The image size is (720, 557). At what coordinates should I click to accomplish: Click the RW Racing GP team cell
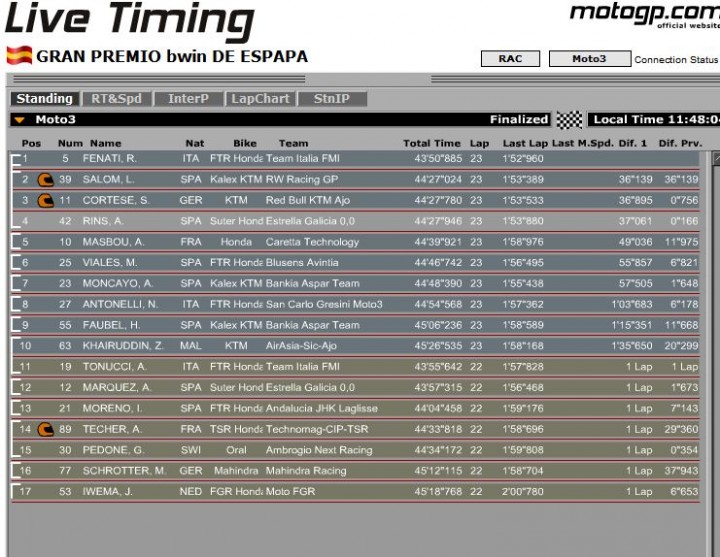pos(302,180)
